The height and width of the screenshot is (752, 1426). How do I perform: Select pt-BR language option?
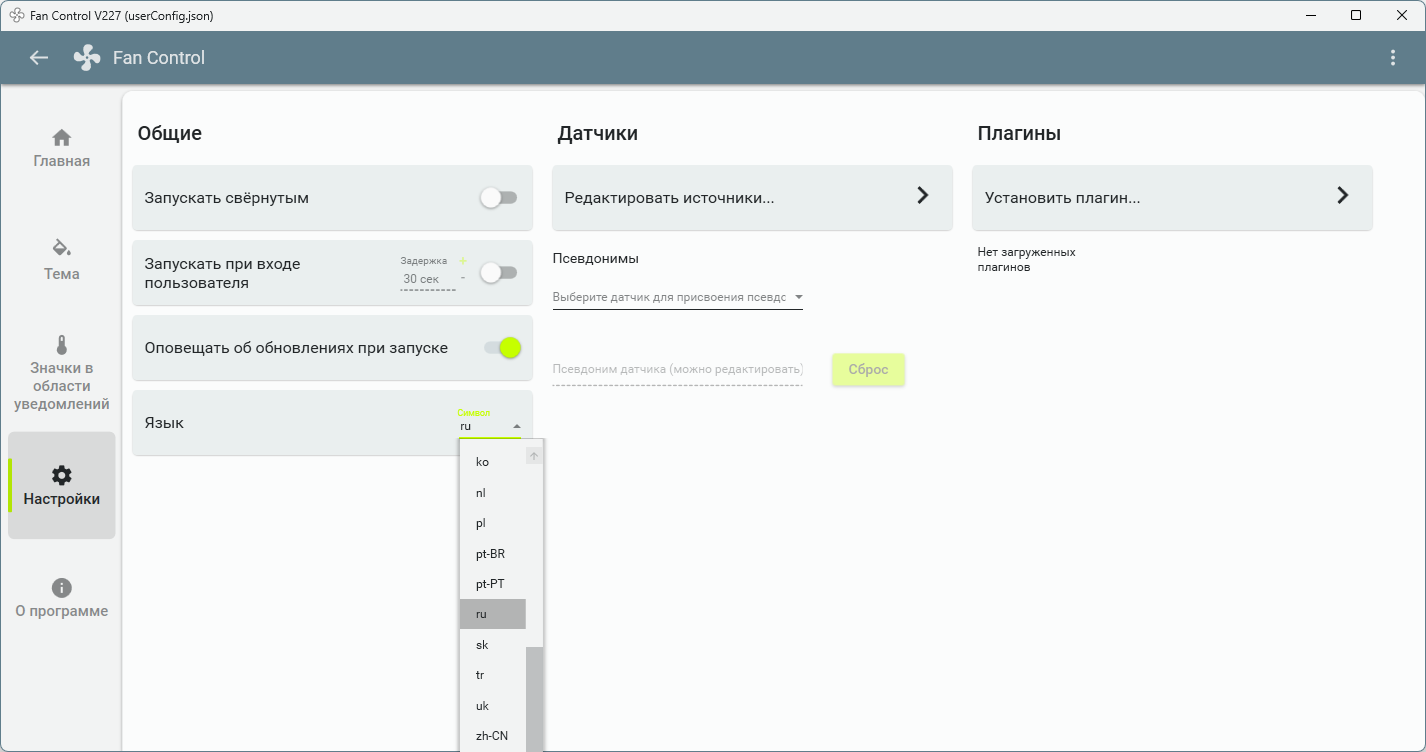tap(493, 554)
